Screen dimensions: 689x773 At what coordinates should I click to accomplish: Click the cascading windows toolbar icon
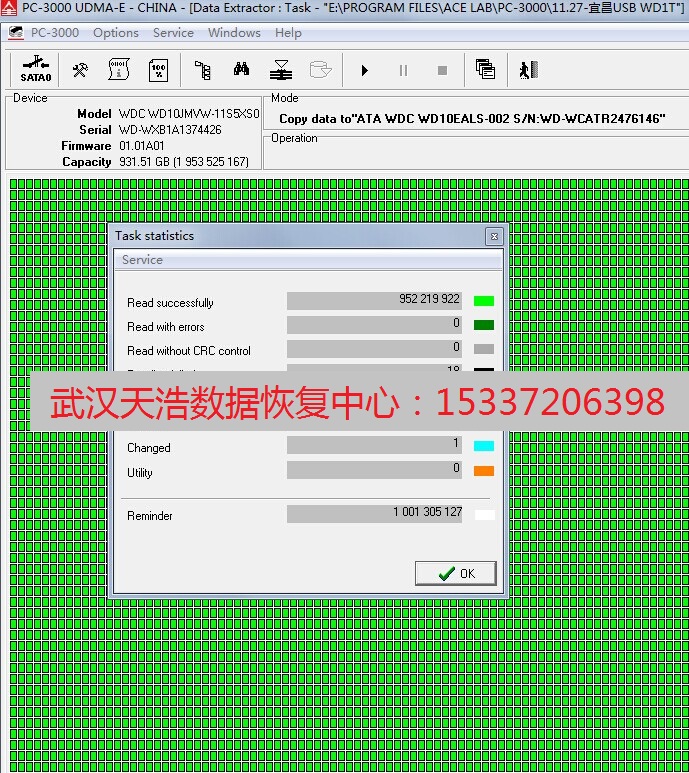pos(486,70)
